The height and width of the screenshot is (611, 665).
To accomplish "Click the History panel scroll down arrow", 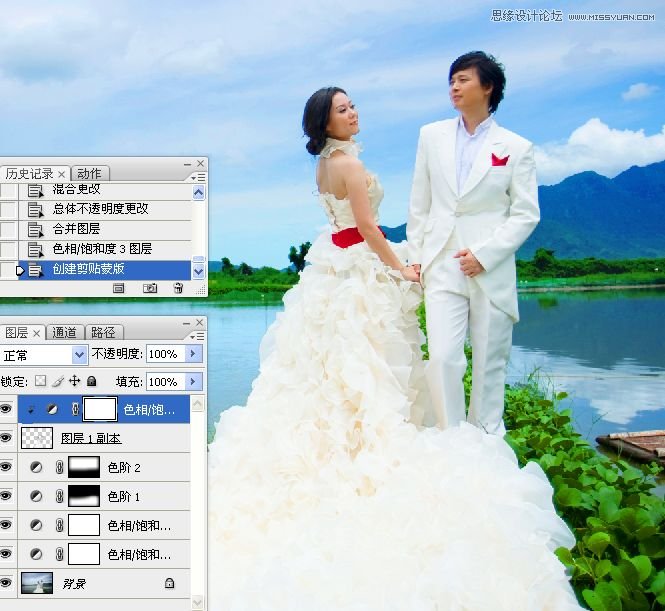I will tap(198, 271).
